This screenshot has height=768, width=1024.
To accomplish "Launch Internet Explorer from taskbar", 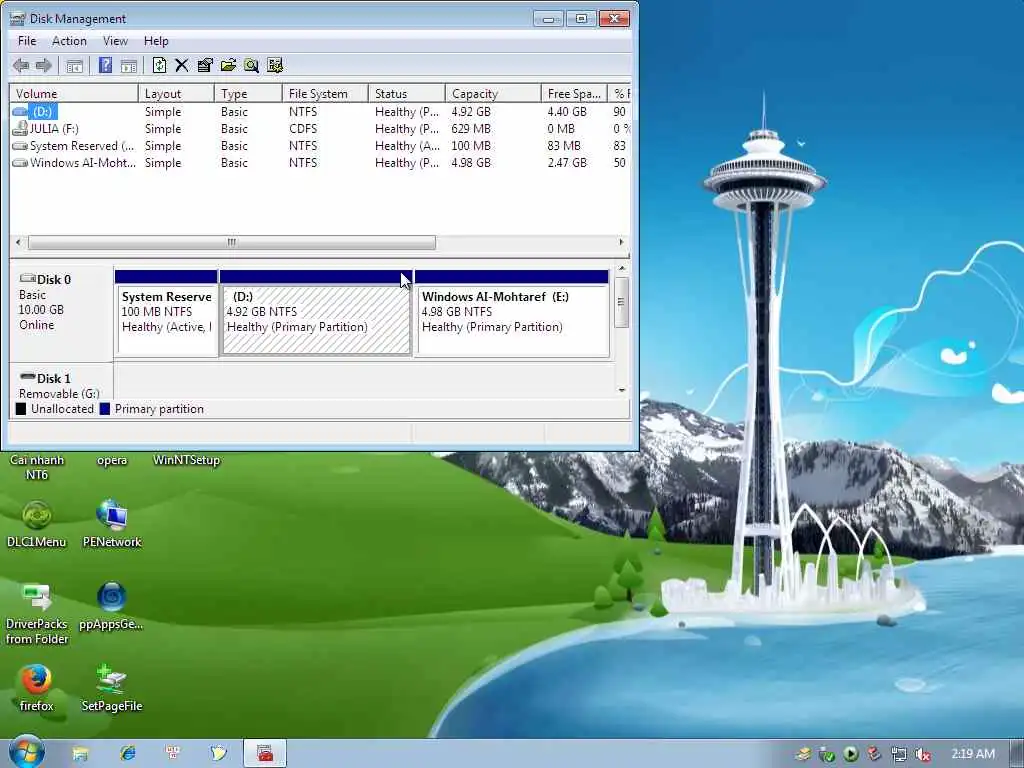I will [128, 754].
